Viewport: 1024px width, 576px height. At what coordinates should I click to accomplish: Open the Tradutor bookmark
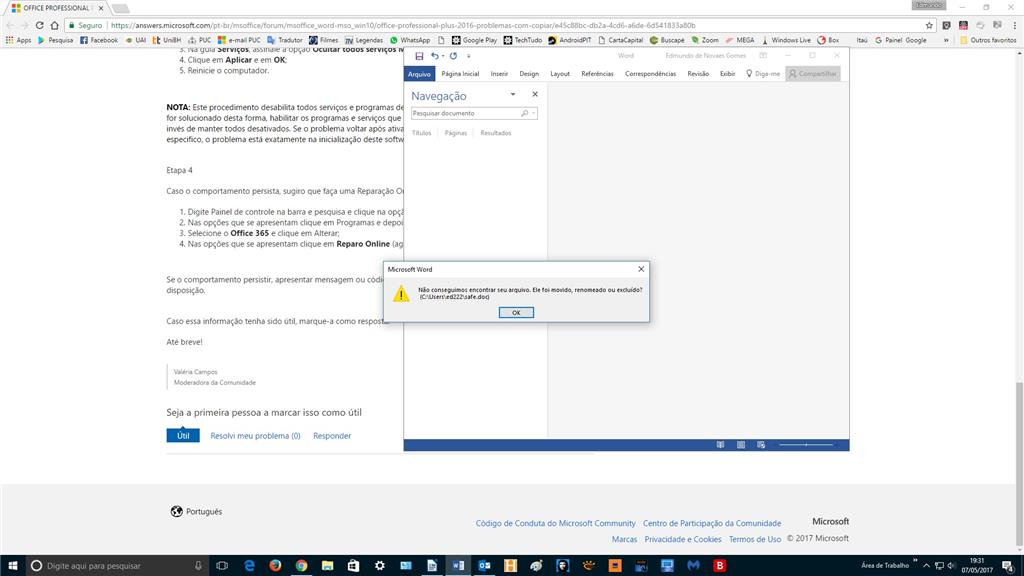coord(285,40)
